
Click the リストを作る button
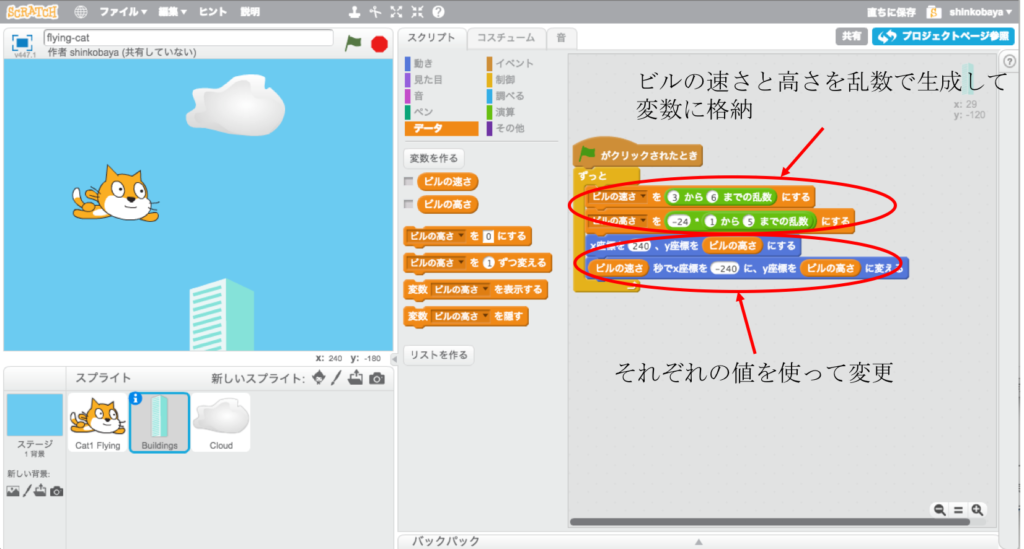[x=439, y=355]
